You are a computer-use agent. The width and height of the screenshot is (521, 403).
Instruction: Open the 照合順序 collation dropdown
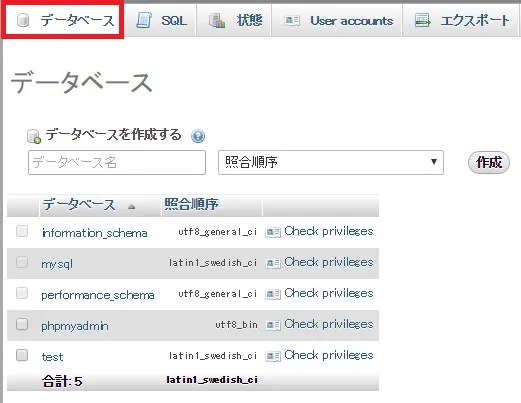click(x=331, y=162)
